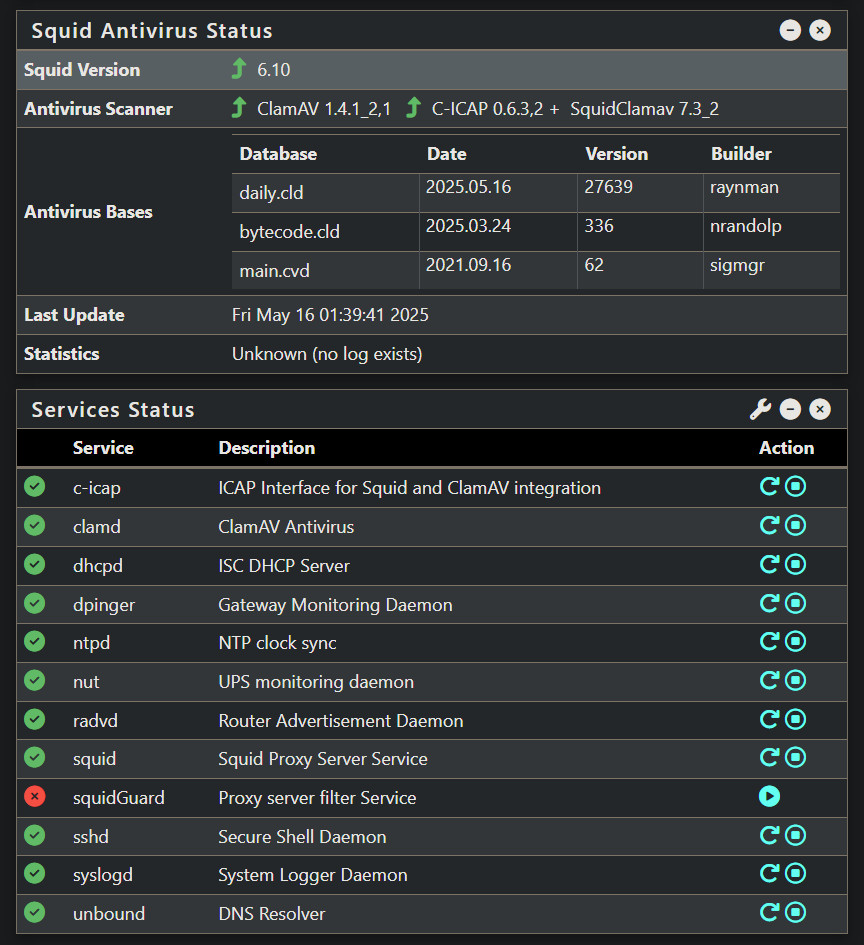The image size is (864, 945).
Task: Stop the dhcpd service
Action: [x=795, y=564]
